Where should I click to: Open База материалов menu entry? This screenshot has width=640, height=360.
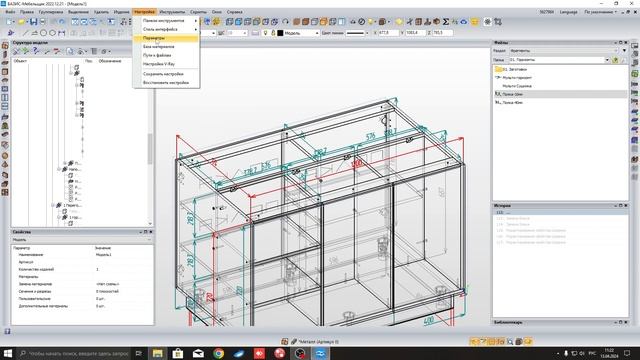pyautogui.click(x=166, y=47)
